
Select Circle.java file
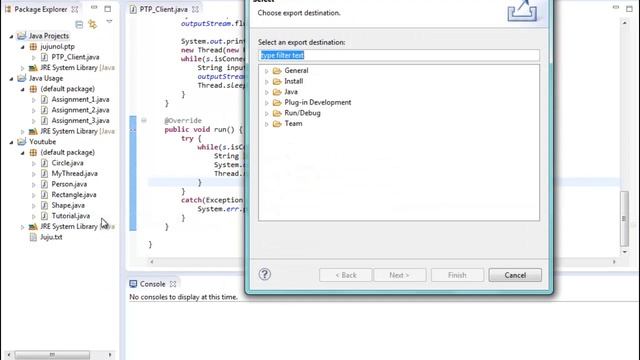pos(67,163)
